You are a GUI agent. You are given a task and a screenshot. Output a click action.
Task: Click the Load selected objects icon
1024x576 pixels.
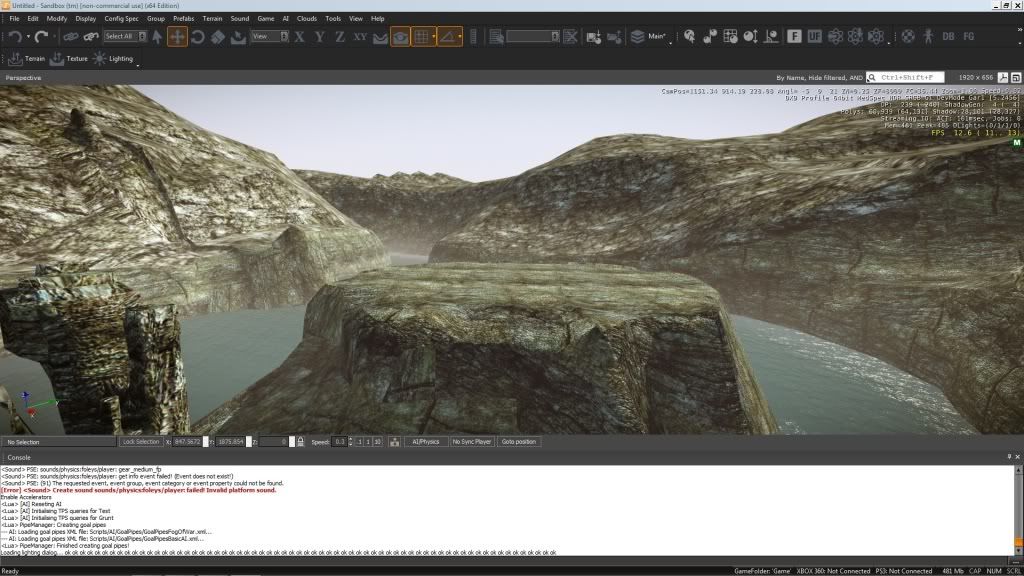pyautogui.click(x=614, y=37)
